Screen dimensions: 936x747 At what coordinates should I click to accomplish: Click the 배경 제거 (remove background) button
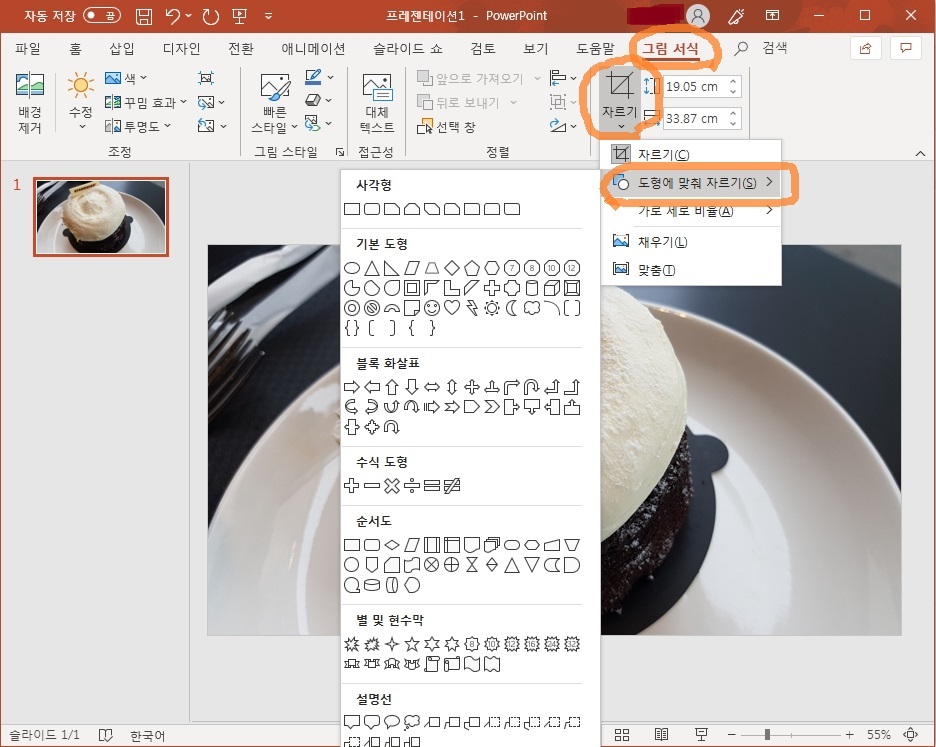(29, 103)
